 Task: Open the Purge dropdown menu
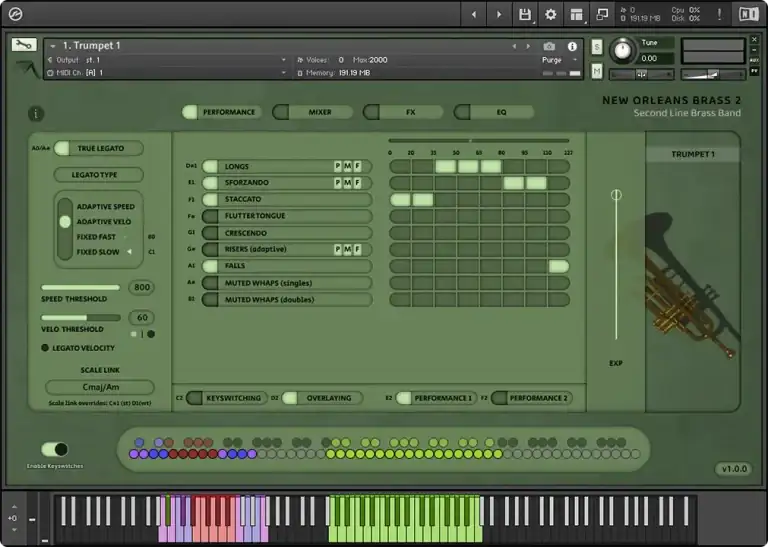coord(559,60)
